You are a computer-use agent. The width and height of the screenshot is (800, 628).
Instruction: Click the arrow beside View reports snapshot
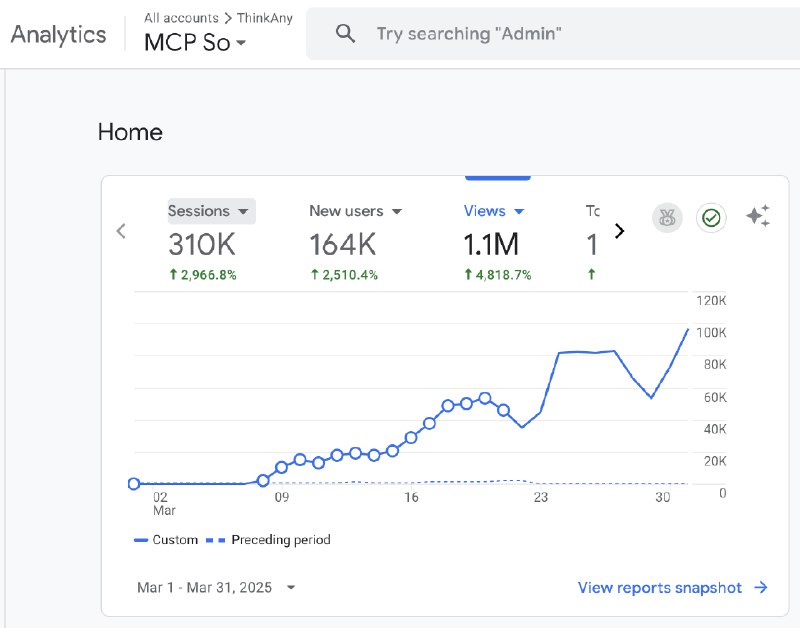point(761,587)
